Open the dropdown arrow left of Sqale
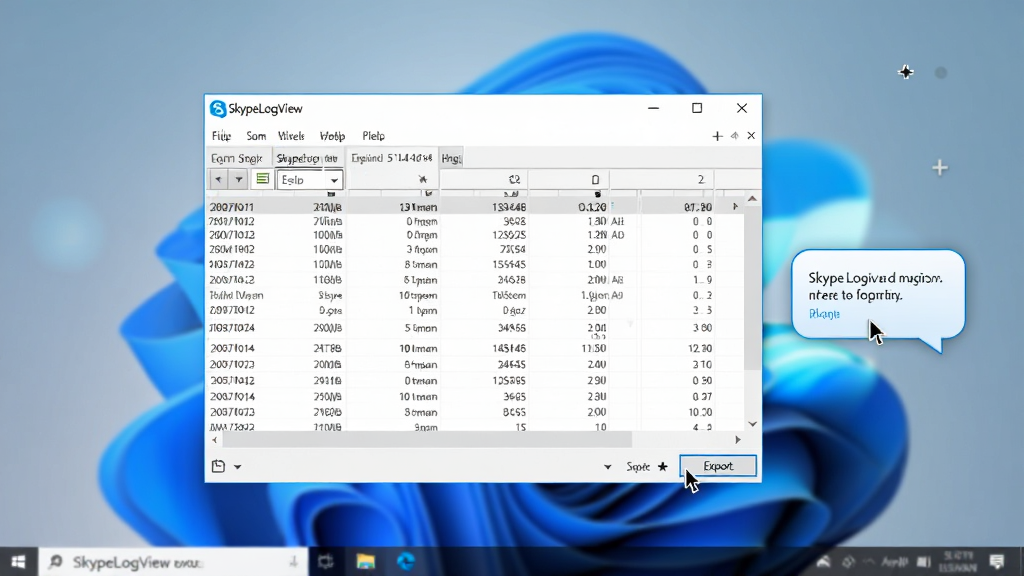Viewport: 1024px width, 576px height. pyautogui.click(x=607, y=467)
